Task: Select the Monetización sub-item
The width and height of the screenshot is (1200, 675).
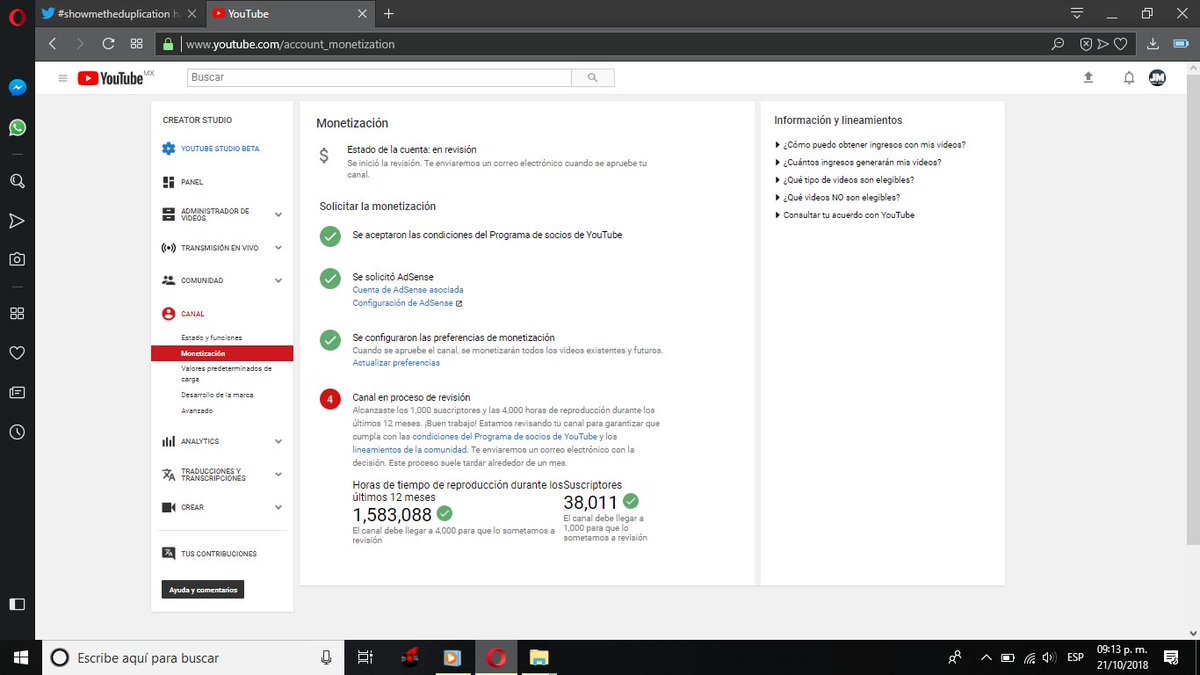Action: (222, 353)
